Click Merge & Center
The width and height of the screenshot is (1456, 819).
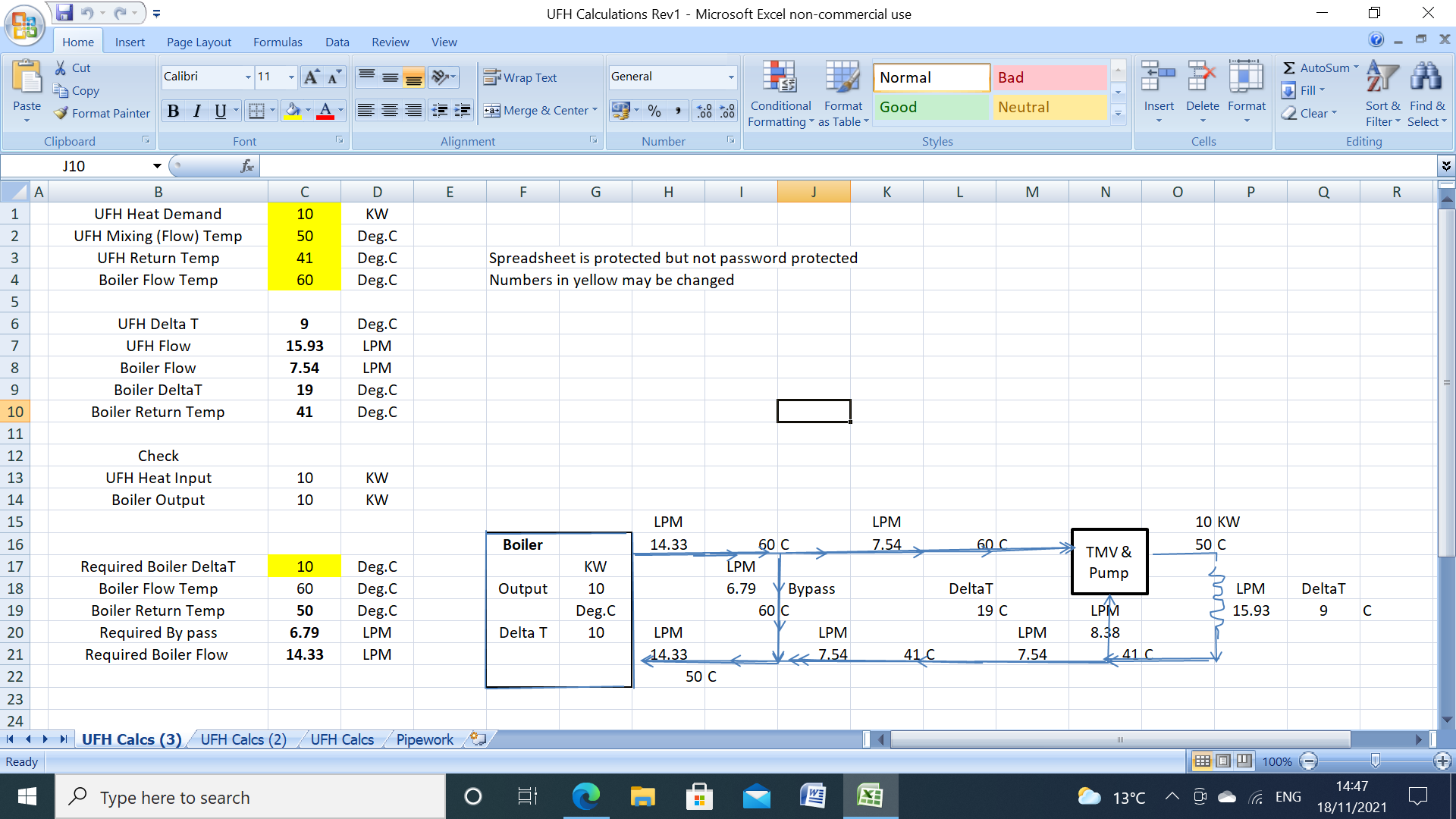pos(540,111)
